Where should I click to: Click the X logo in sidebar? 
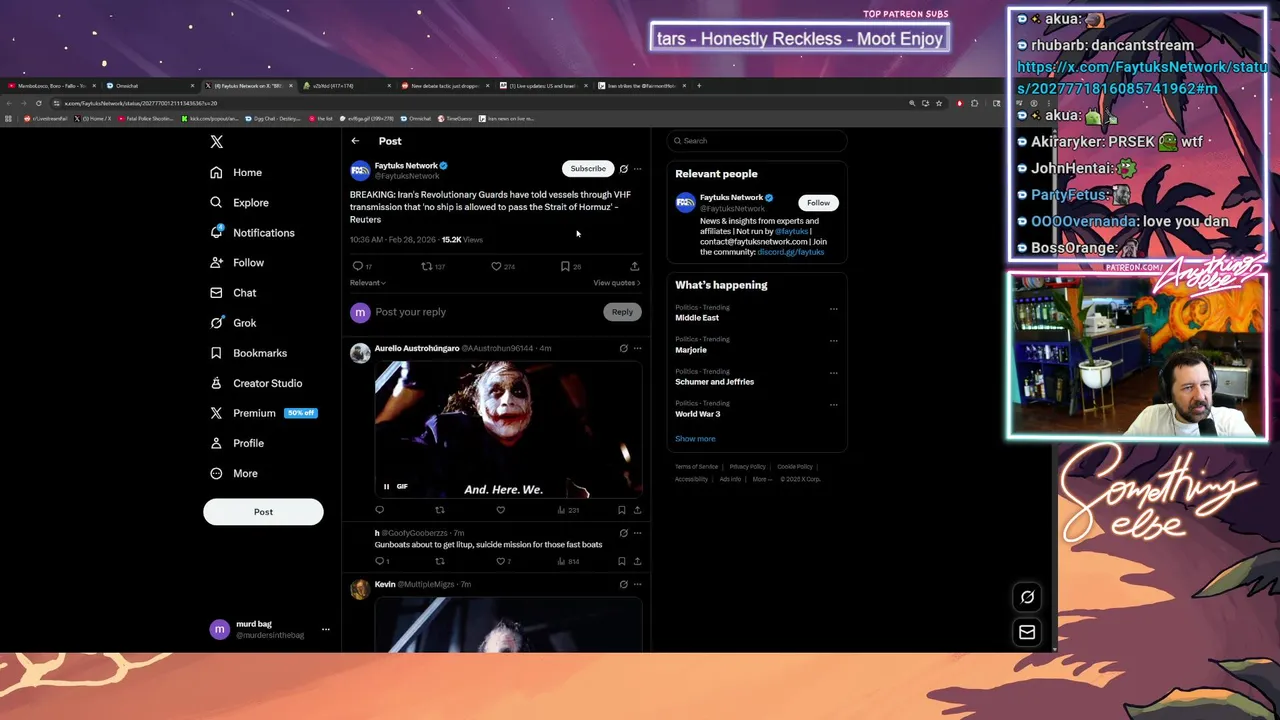216,142
